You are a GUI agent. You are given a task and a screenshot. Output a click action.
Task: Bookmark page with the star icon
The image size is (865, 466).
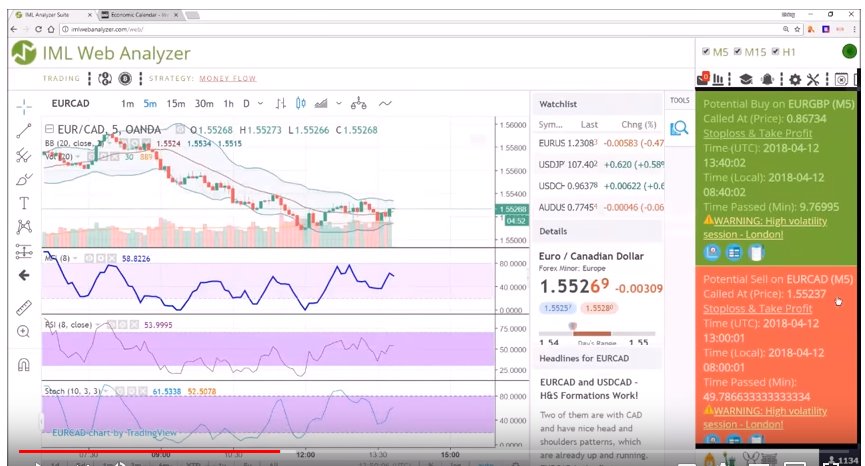(x=797, y=29)
